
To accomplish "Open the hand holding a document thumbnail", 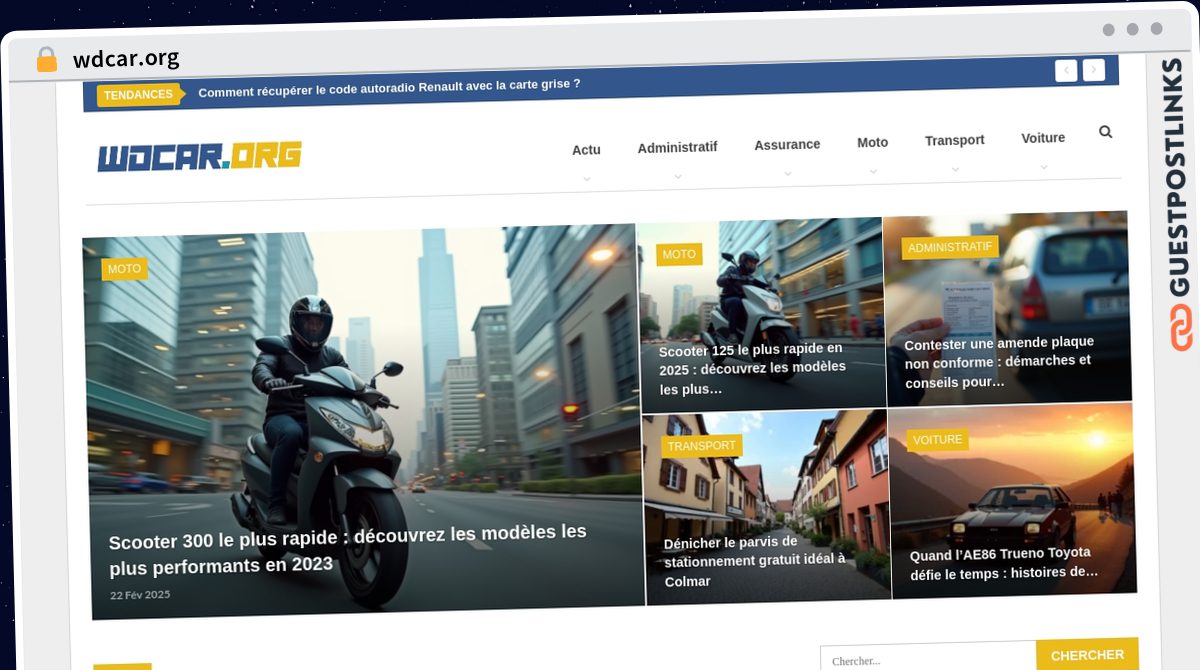I will (x=1006, y=309).
